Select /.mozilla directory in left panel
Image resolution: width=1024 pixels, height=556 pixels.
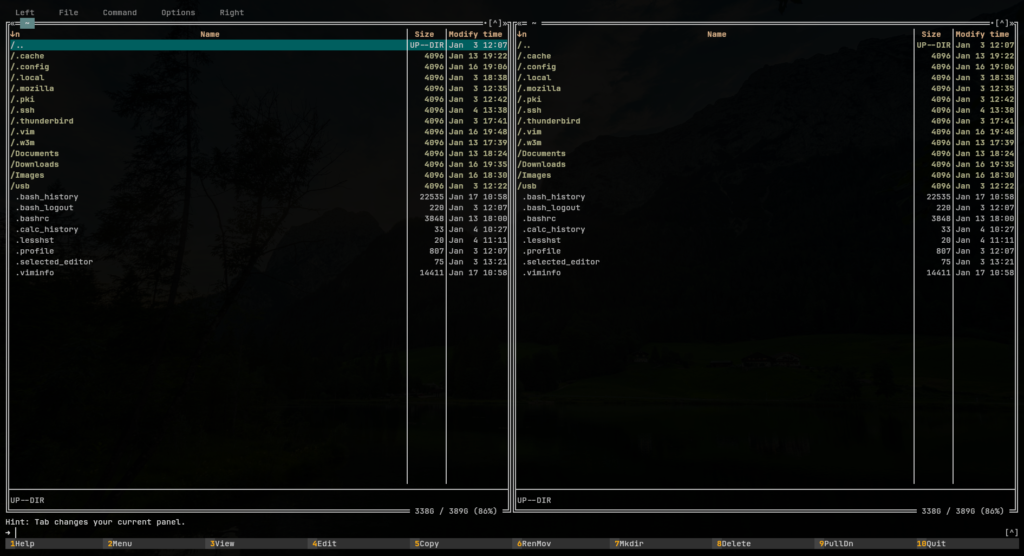259,88
